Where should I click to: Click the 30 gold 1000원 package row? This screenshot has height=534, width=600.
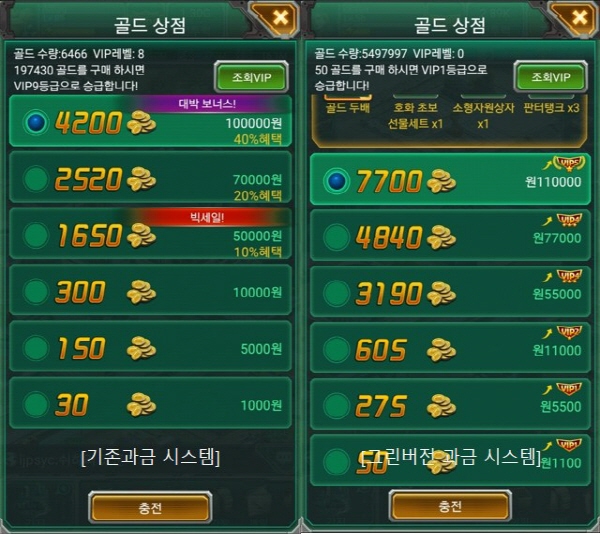click(x=150, y=403)
